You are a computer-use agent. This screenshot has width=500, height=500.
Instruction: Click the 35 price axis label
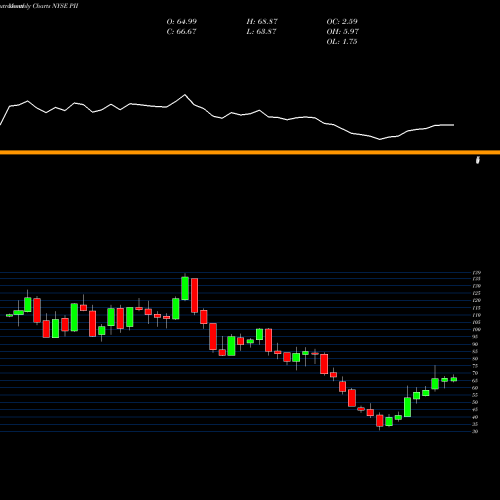(x=476, y=424)
